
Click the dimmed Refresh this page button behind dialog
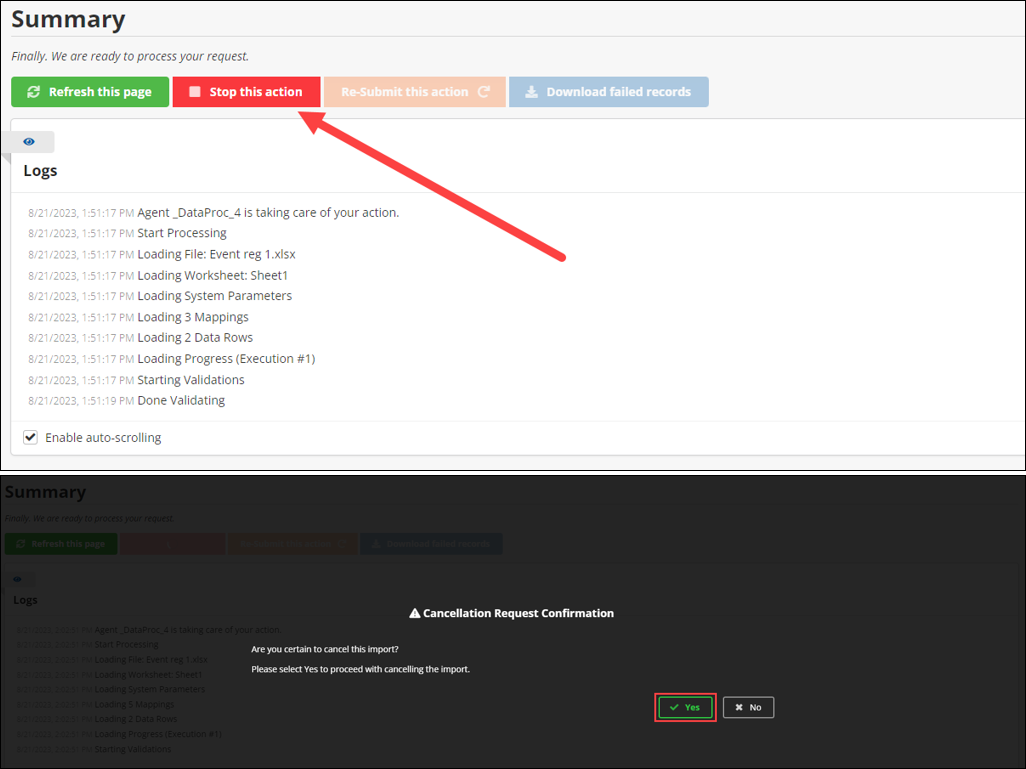pyautogui.click(x=61, y=544)
